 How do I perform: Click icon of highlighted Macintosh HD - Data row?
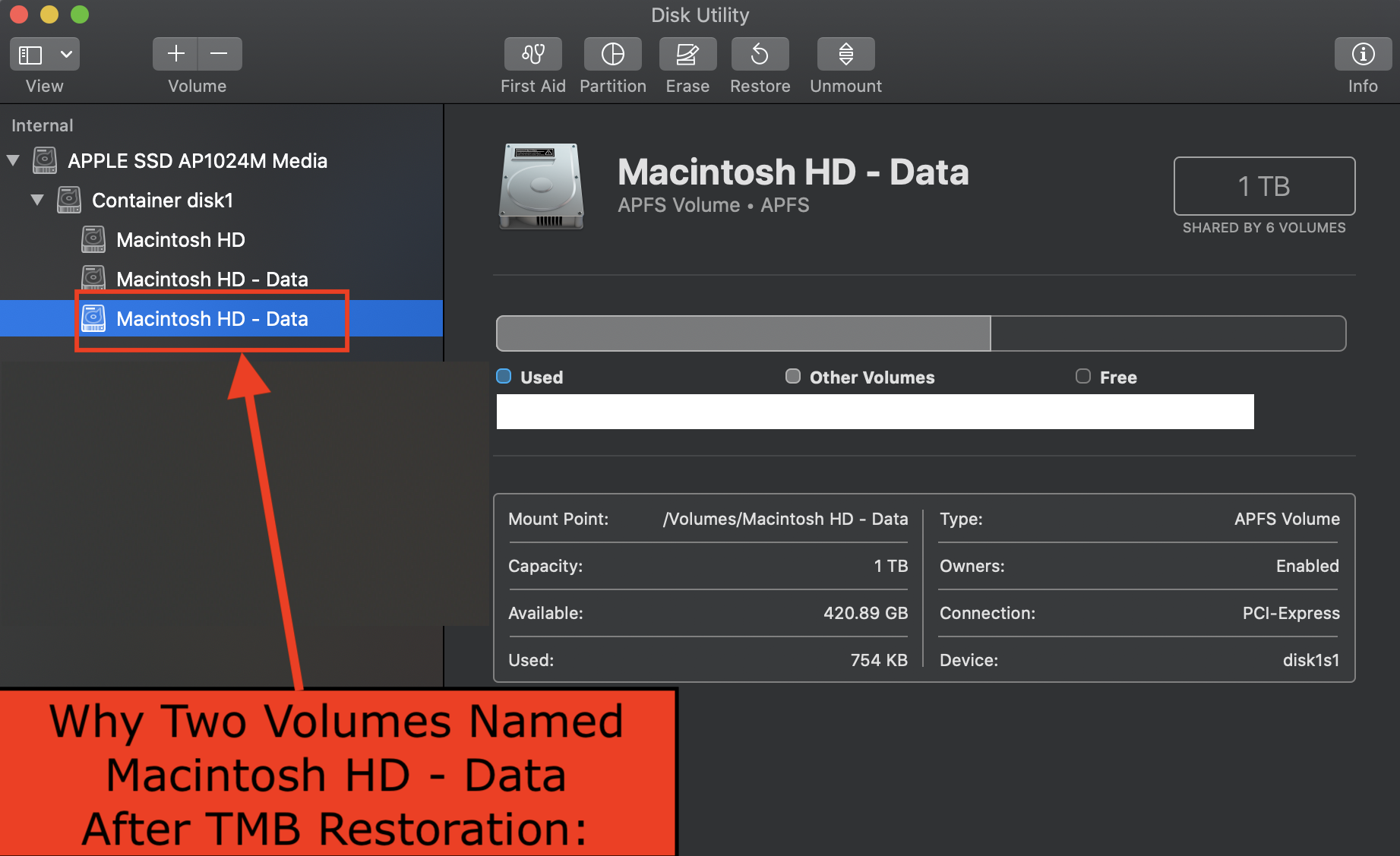pyautogui.click(x=93, y=318)
